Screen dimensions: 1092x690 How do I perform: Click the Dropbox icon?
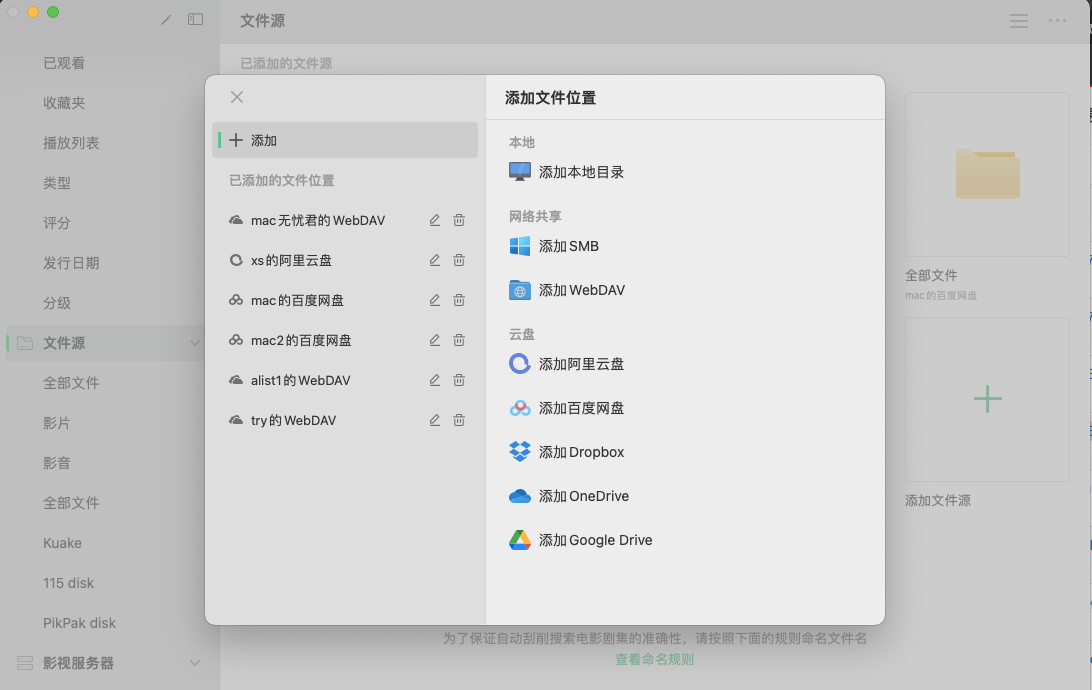520,452
